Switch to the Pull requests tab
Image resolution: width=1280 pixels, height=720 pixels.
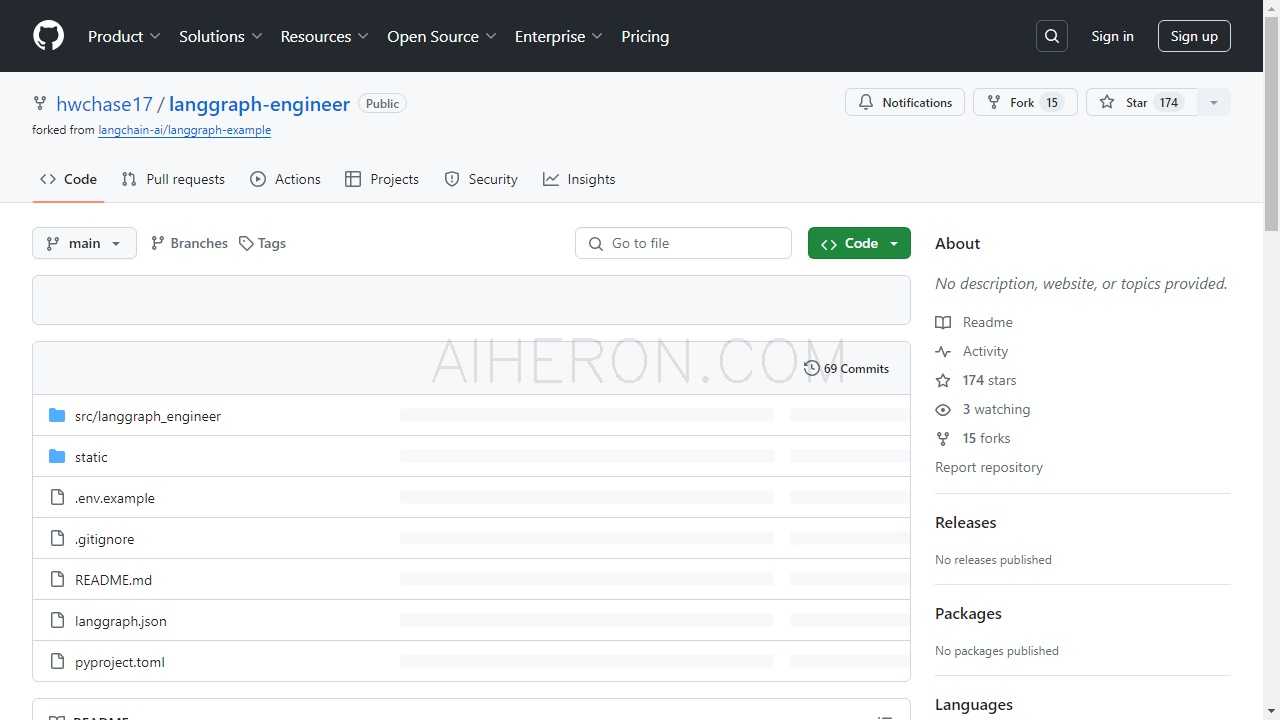[173, 179]
